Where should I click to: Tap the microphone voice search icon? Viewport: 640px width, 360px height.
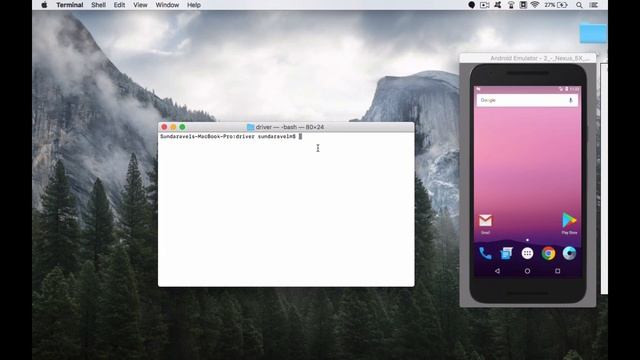tap(571, 100)
